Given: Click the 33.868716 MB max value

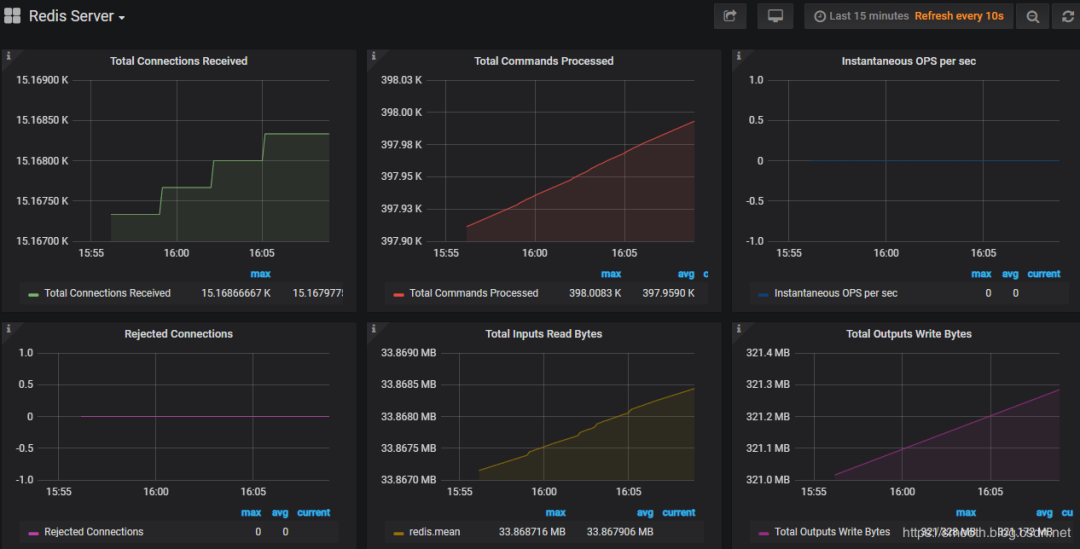Looking at the screenshot, I should tap(532, 532).
